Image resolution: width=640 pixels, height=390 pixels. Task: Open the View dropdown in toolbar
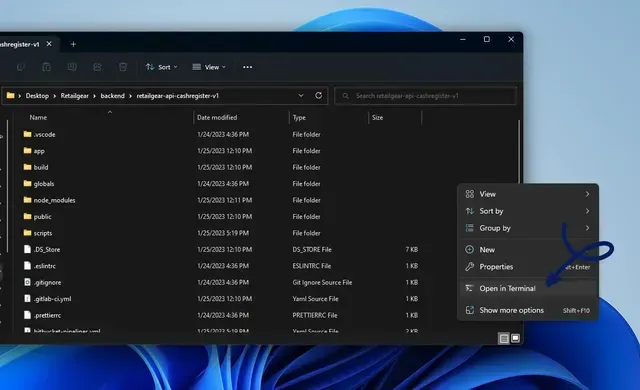tap(209, 67)
